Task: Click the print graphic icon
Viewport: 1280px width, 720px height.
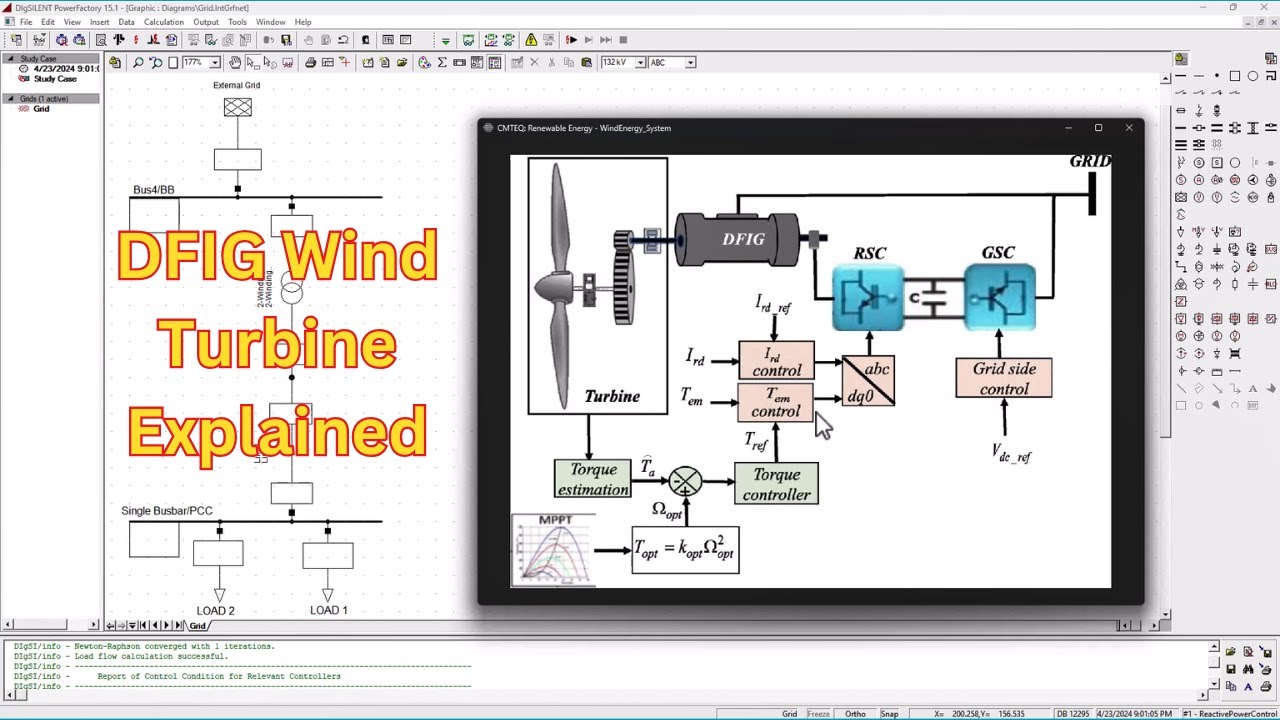Action: click(x=310, y=62)
